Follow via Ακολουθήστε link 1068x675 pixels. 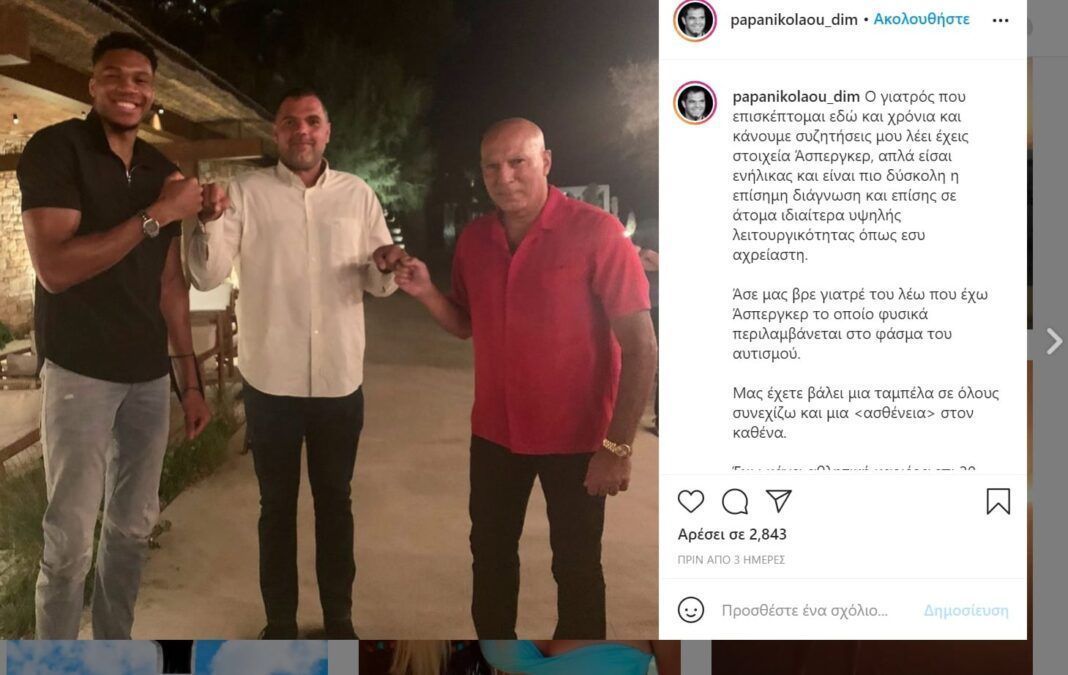point(922,19)
